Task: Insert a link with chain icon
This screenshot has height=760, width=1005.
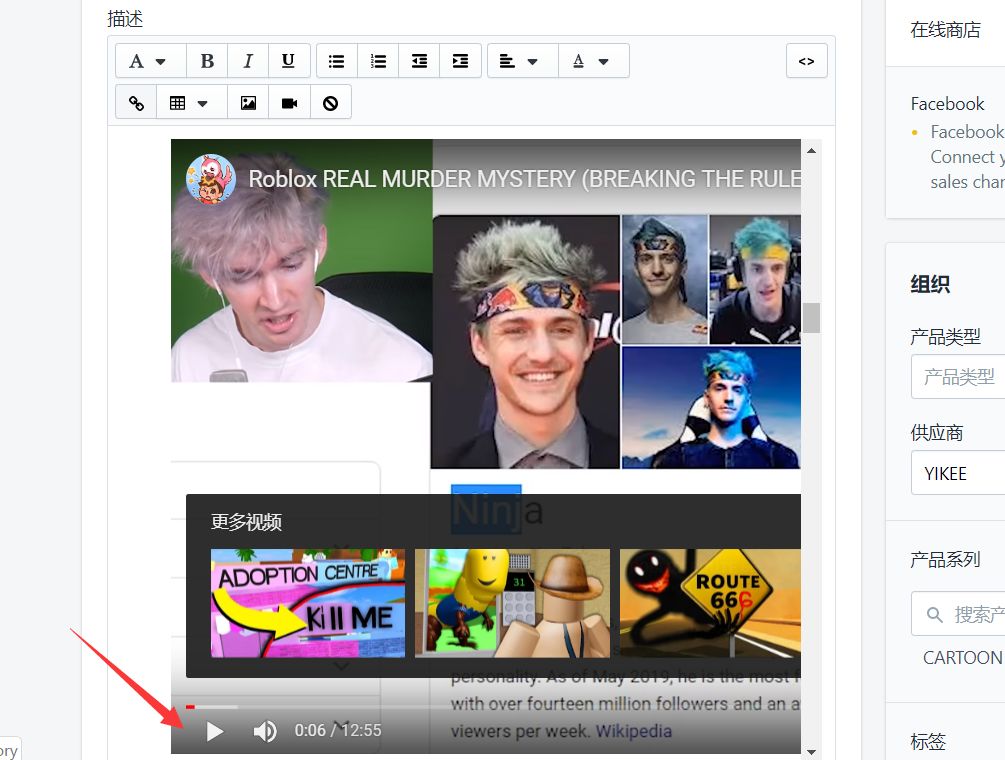Action: (x=136, y=103)
